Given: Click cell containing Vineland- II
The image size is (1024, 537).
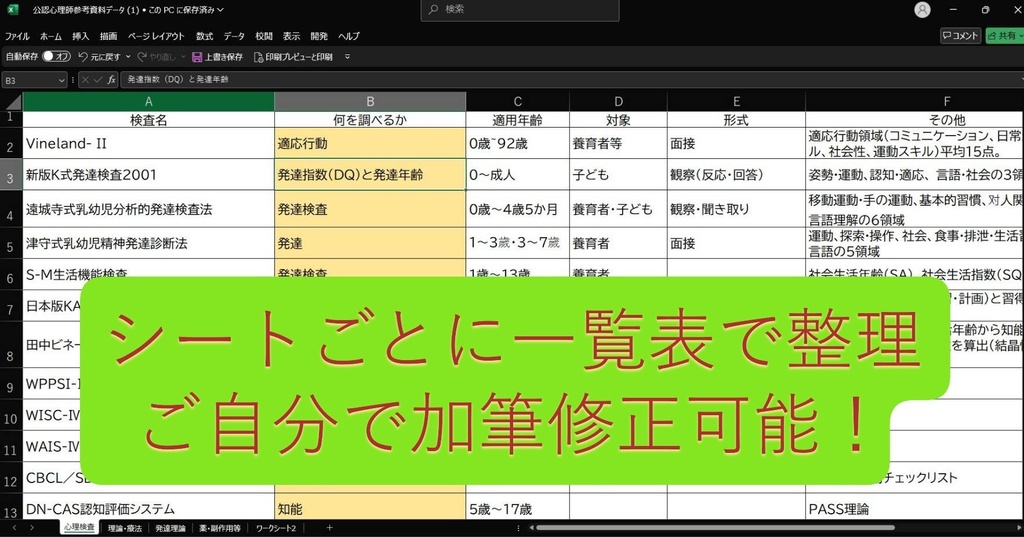Looking at the screenshot, I should tap(148, 144).
